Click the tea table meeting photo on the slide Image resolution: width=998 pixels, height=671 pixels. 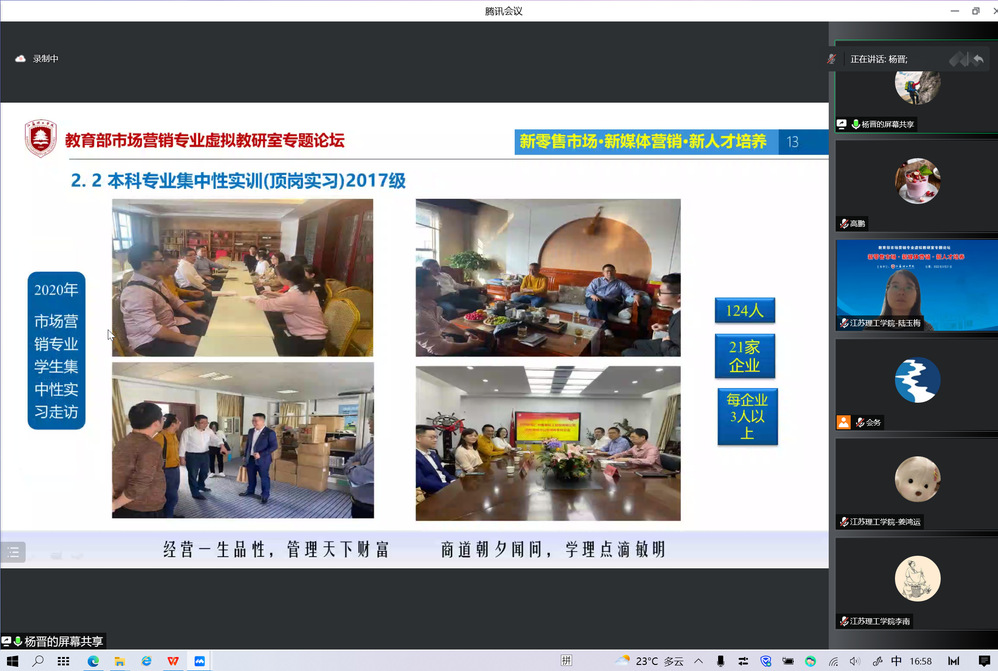pyautogui.click(x=548, y=278)
